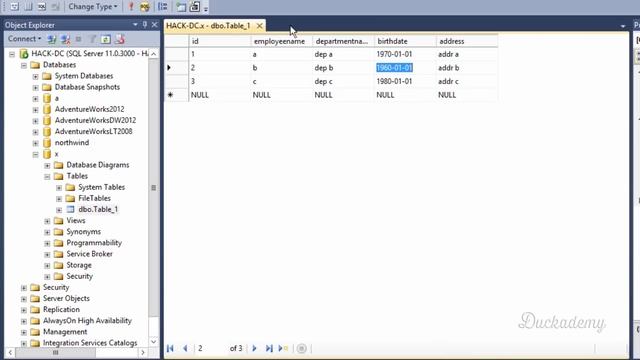The height and width of the screenshot is (360, 640).
Task: Click the Add Table toolbar icon
Action: click(181, 7)
